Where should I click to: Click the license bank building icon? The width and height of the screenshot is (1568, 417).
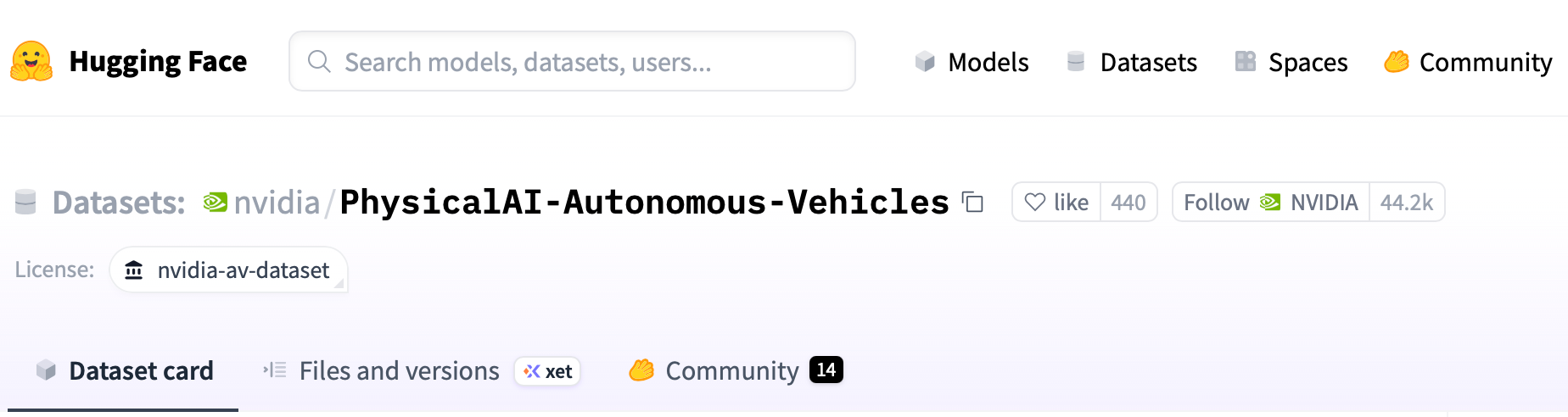click(134, 270)
